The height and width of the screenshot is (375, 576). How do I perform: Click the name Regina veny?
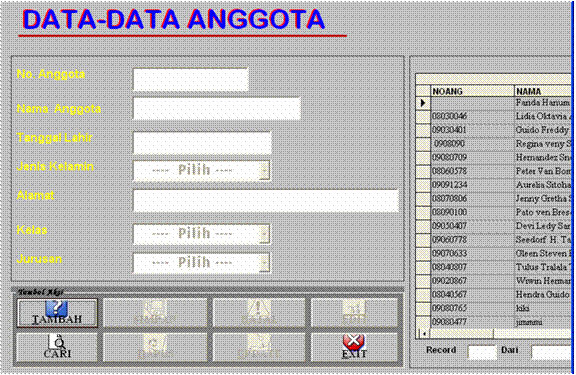[540, 144]
